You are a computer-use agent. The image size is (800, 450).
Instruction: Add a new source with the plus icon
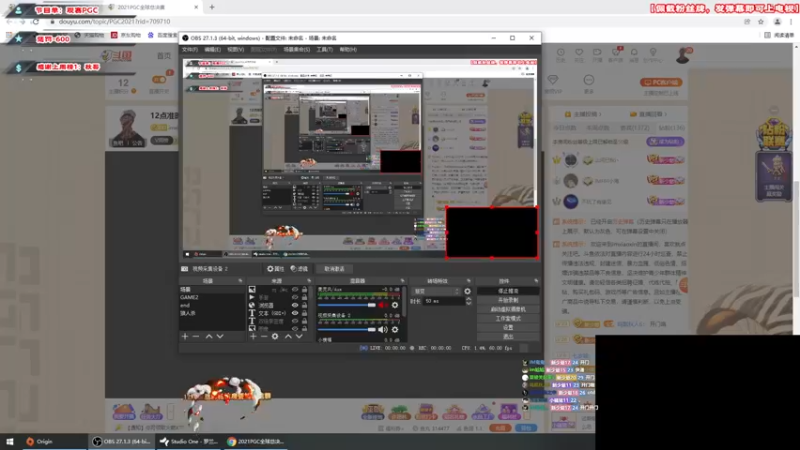point(253,336)
